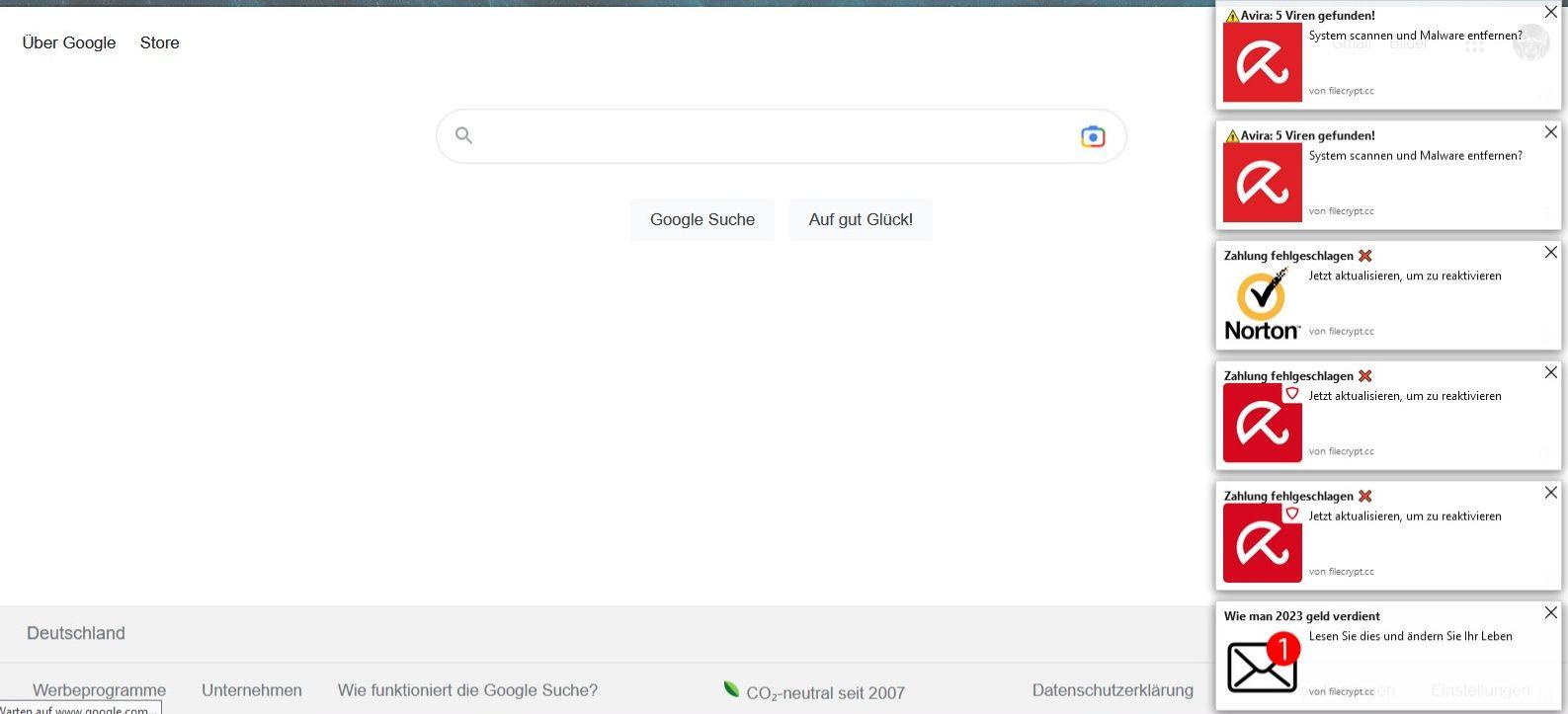Open the Datenschutzerklärung footer link
This screenshot has height=714, width=1568.
pyautogui.click(x=1113, y=690)
